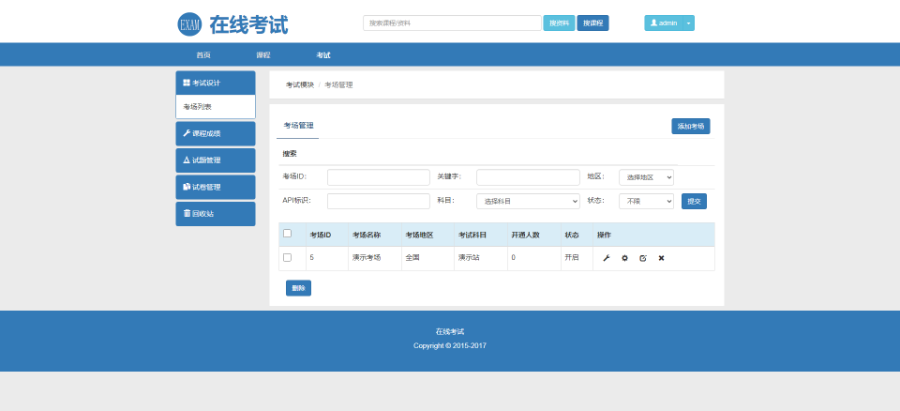The image size is (900, 411).
Task: Click the EXAM round logo icon
Action: [189, 24]
